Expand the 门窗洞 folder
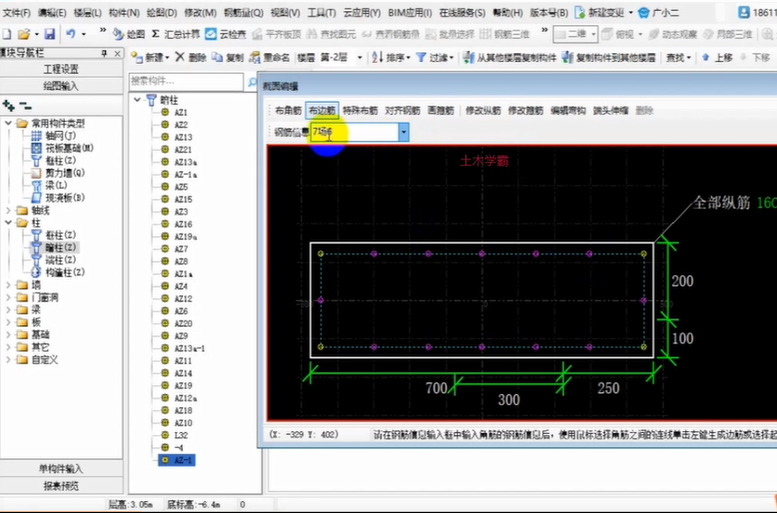Viewport: 777px width, 513px height. [8, 297]
